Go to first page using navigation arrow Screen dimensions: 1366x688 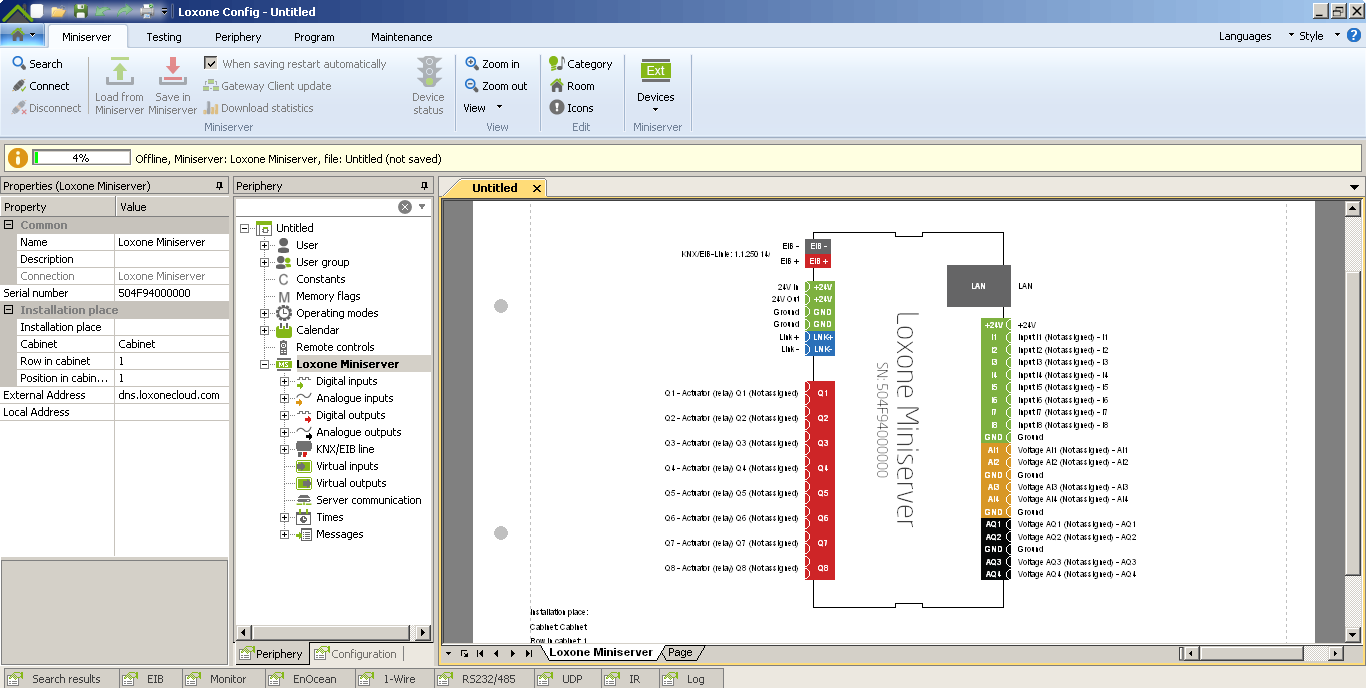pyautogui.click(x=480, y=653)
